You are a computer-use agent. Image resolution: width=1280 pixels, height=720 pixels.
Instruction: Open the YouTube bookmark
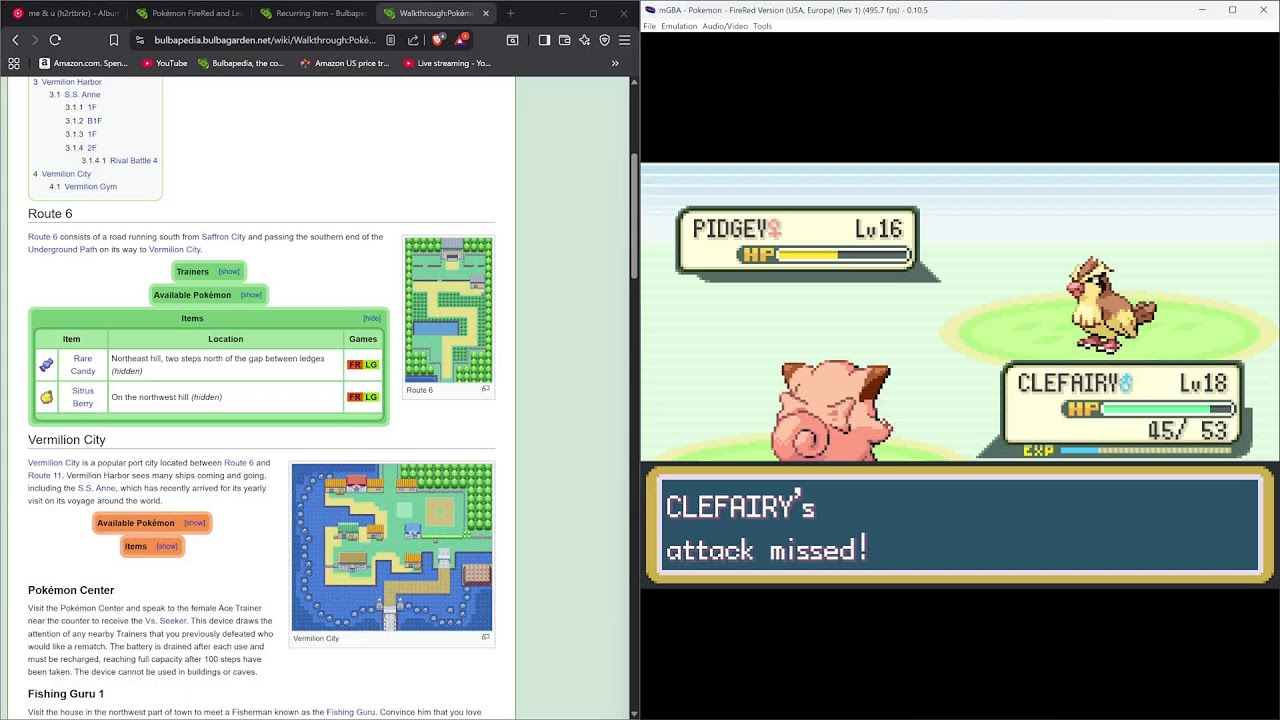165,63
